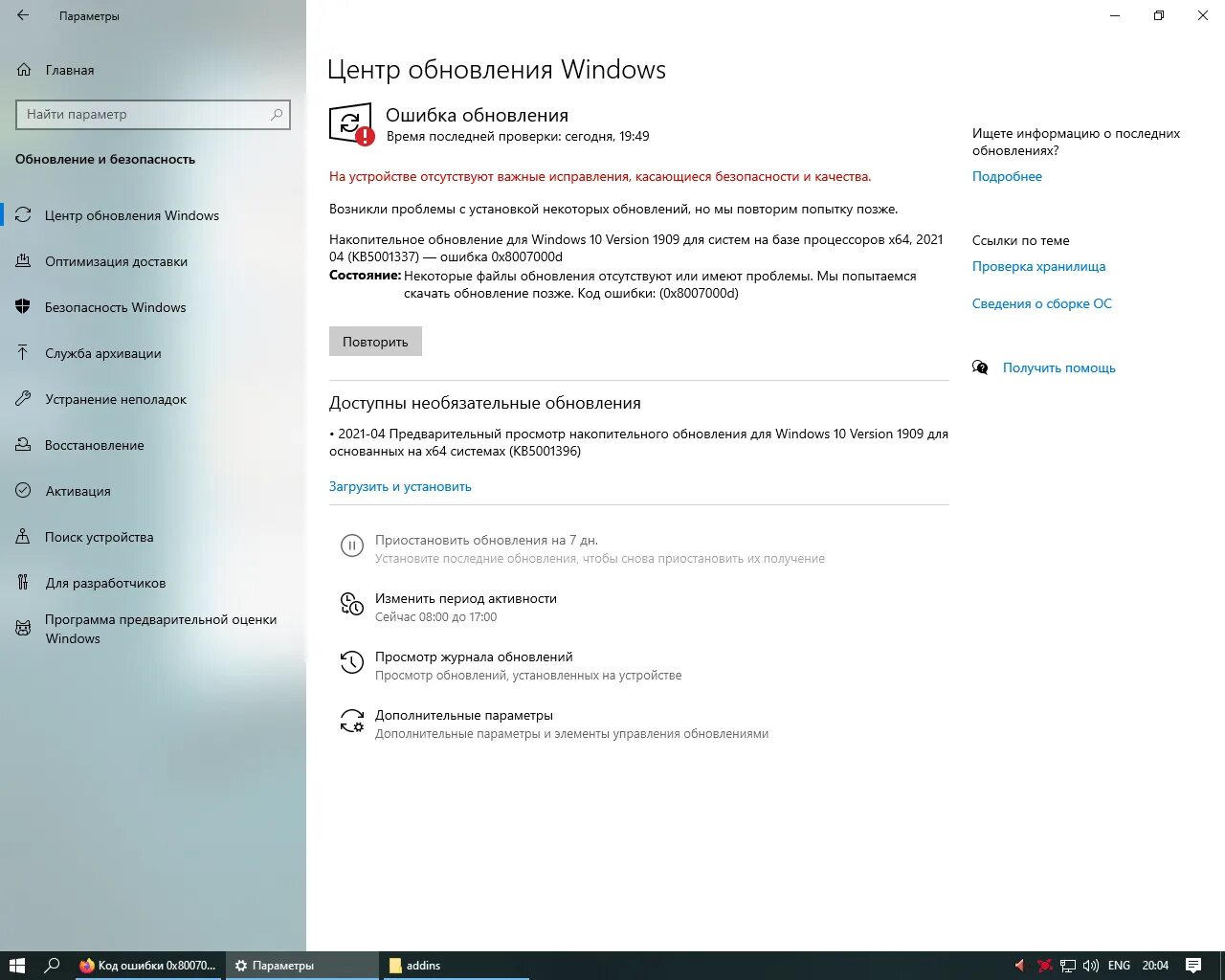Open Устранение неполадок section
This screenshot has height=980, width=1225.
(x=116, y=399)
